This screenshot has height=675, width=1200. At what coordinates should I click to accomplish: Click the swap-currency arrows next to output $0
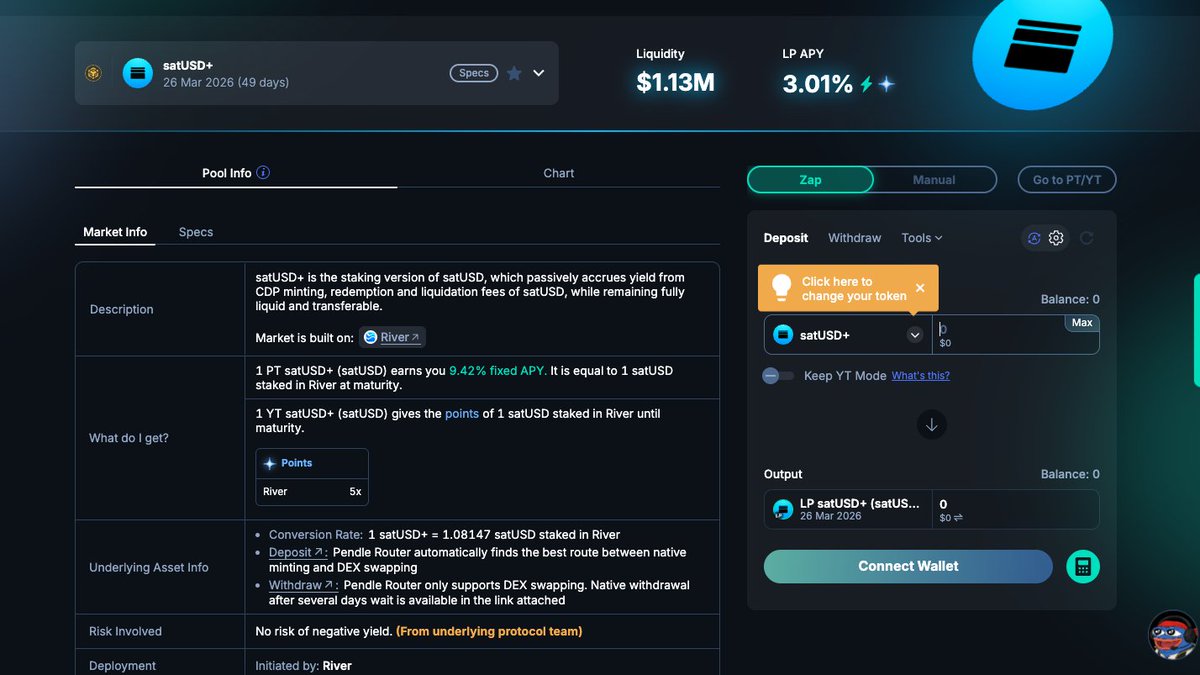pos(958,518)
